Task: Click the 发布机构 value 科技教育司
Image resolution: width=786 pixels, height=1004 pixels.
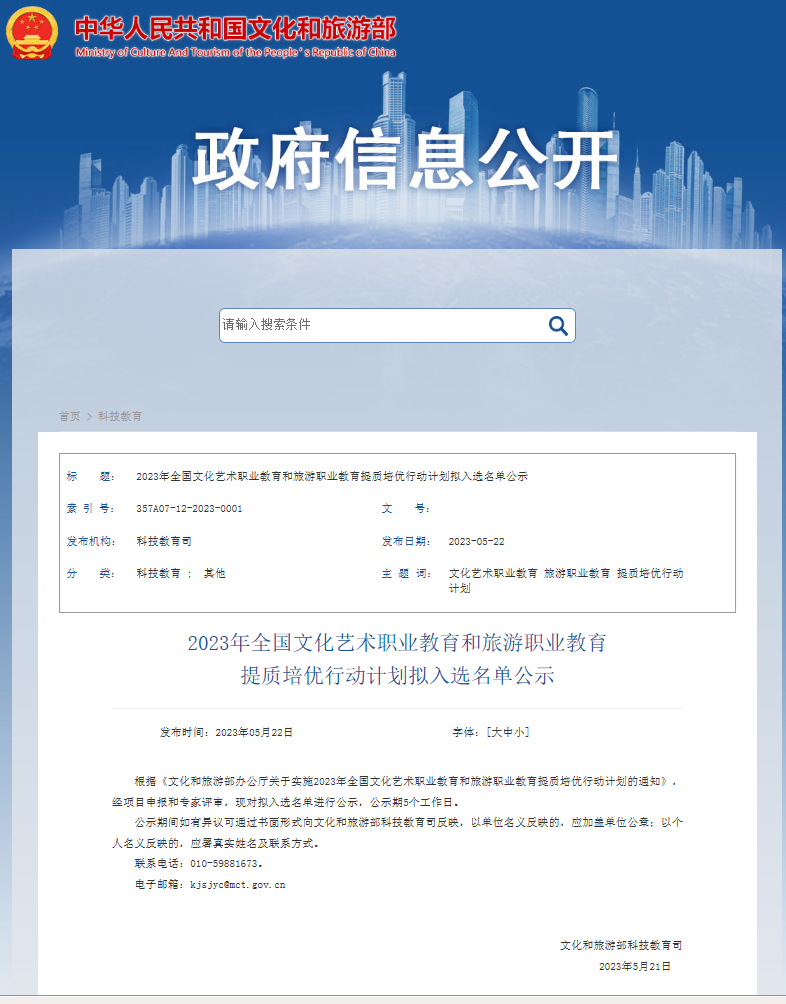Action: [x=164, y=541]
